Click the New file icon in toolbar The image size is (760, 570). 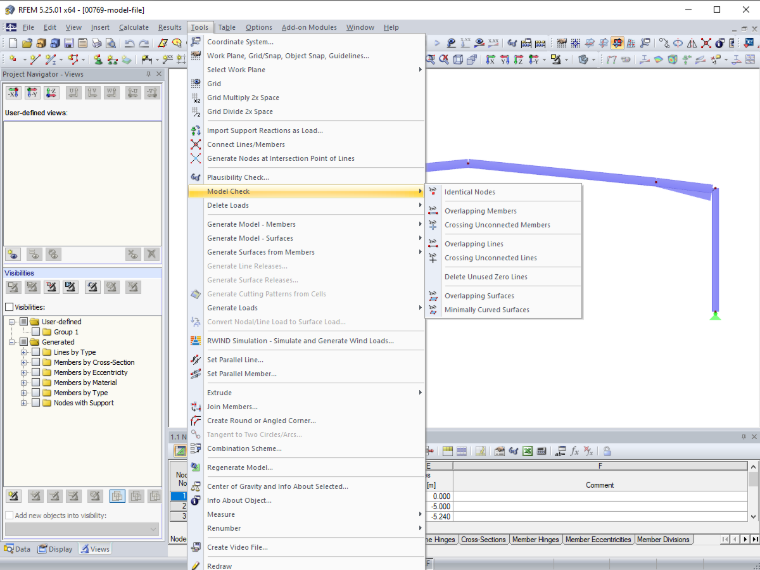[x=13, y=43]
